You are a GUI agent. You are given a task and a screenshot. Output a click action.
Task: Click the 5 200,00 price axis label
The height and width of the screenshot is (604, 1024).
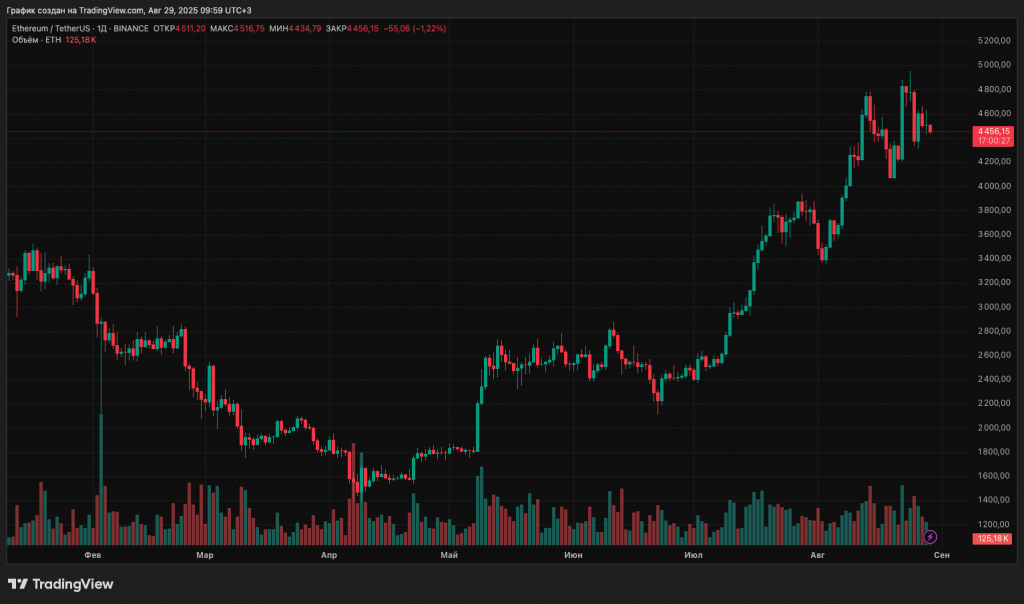(995, 41)
